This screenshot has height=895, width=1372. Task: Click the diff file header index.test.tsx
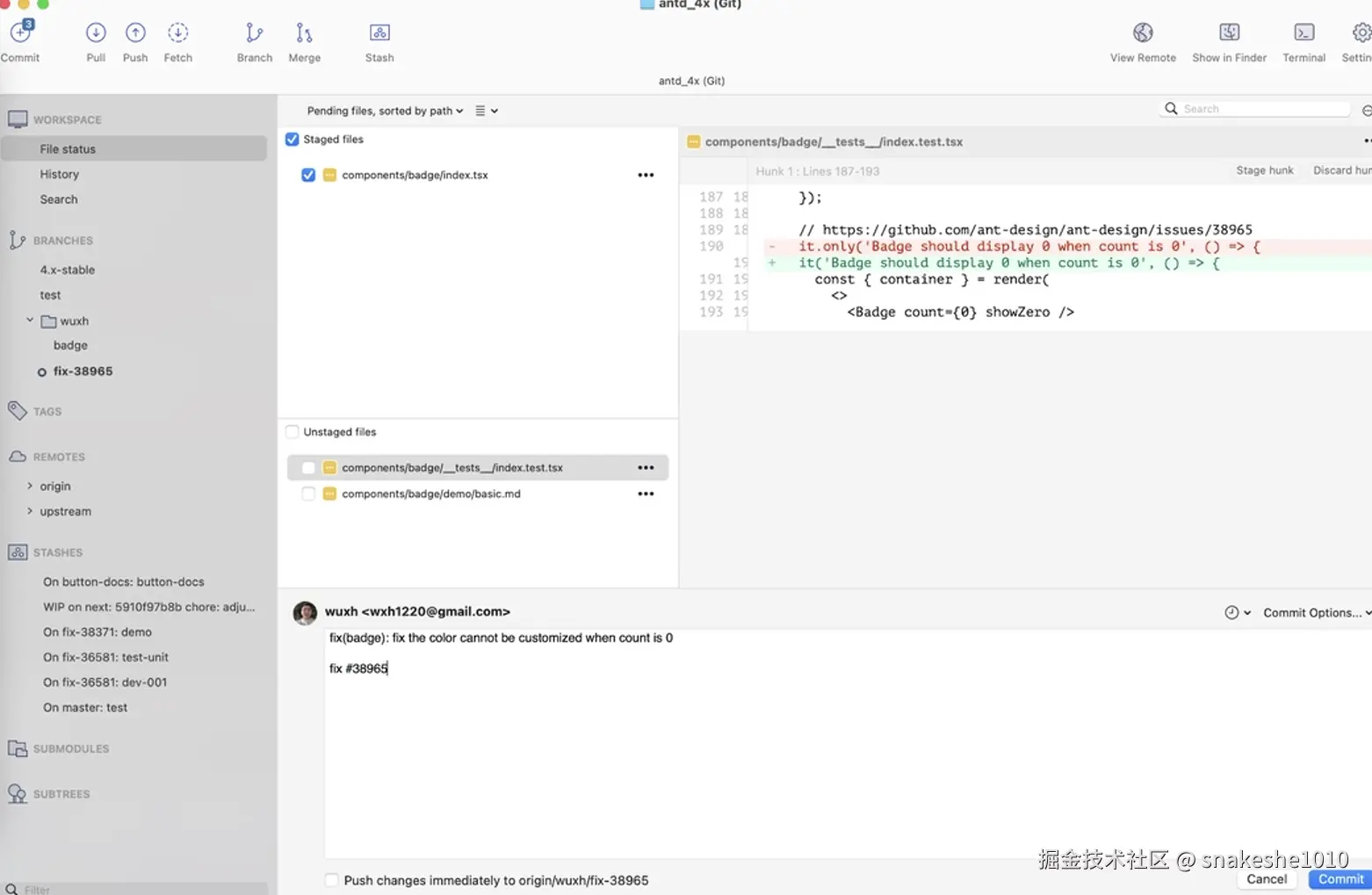coord(834,141)
